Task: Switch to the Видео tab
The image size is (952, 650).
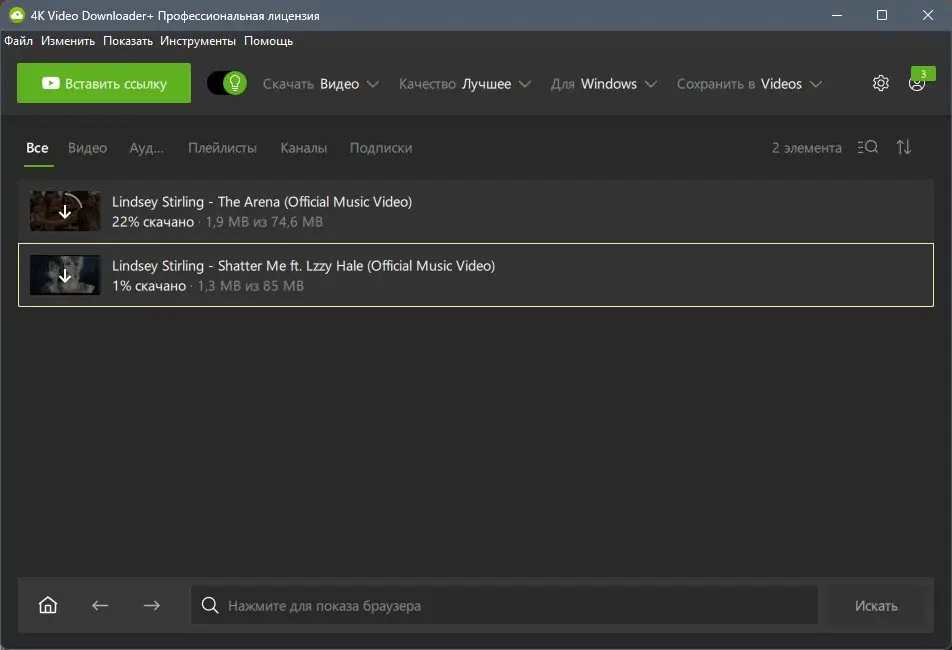Action: pyautogui.click(x=87, y=147)
